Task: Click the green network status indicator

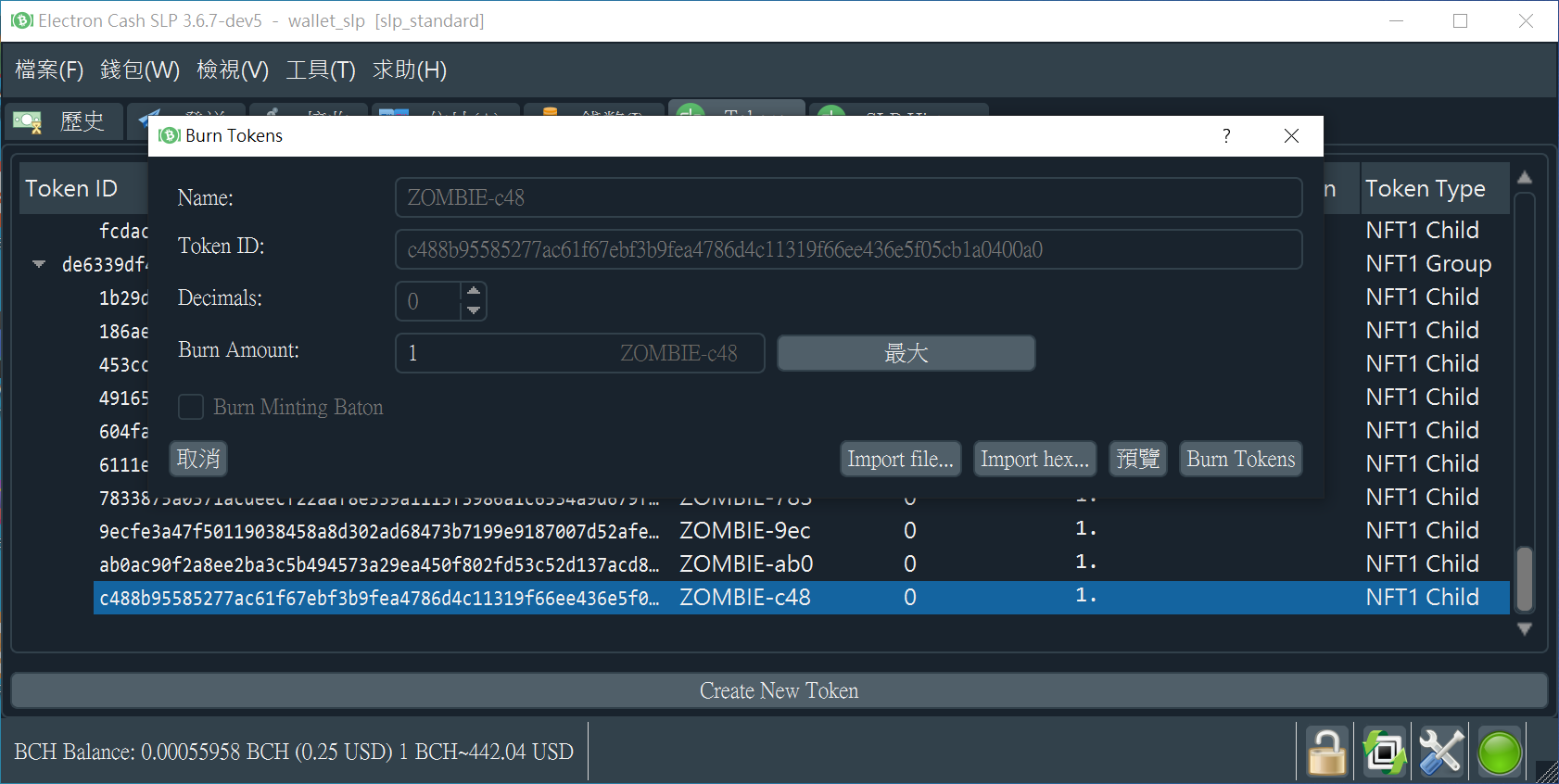Action: pos(1500,752)
